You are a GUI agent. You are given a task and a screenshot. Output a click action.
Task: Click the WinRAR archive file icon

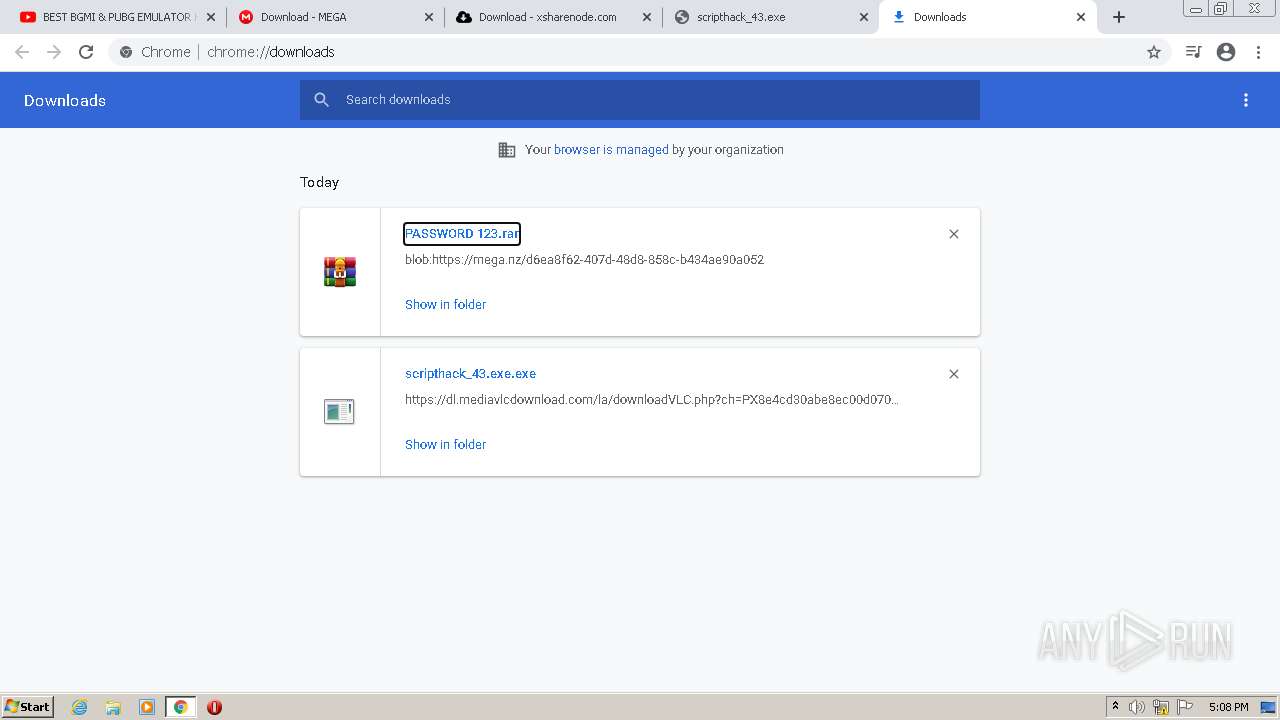point(340,272)
